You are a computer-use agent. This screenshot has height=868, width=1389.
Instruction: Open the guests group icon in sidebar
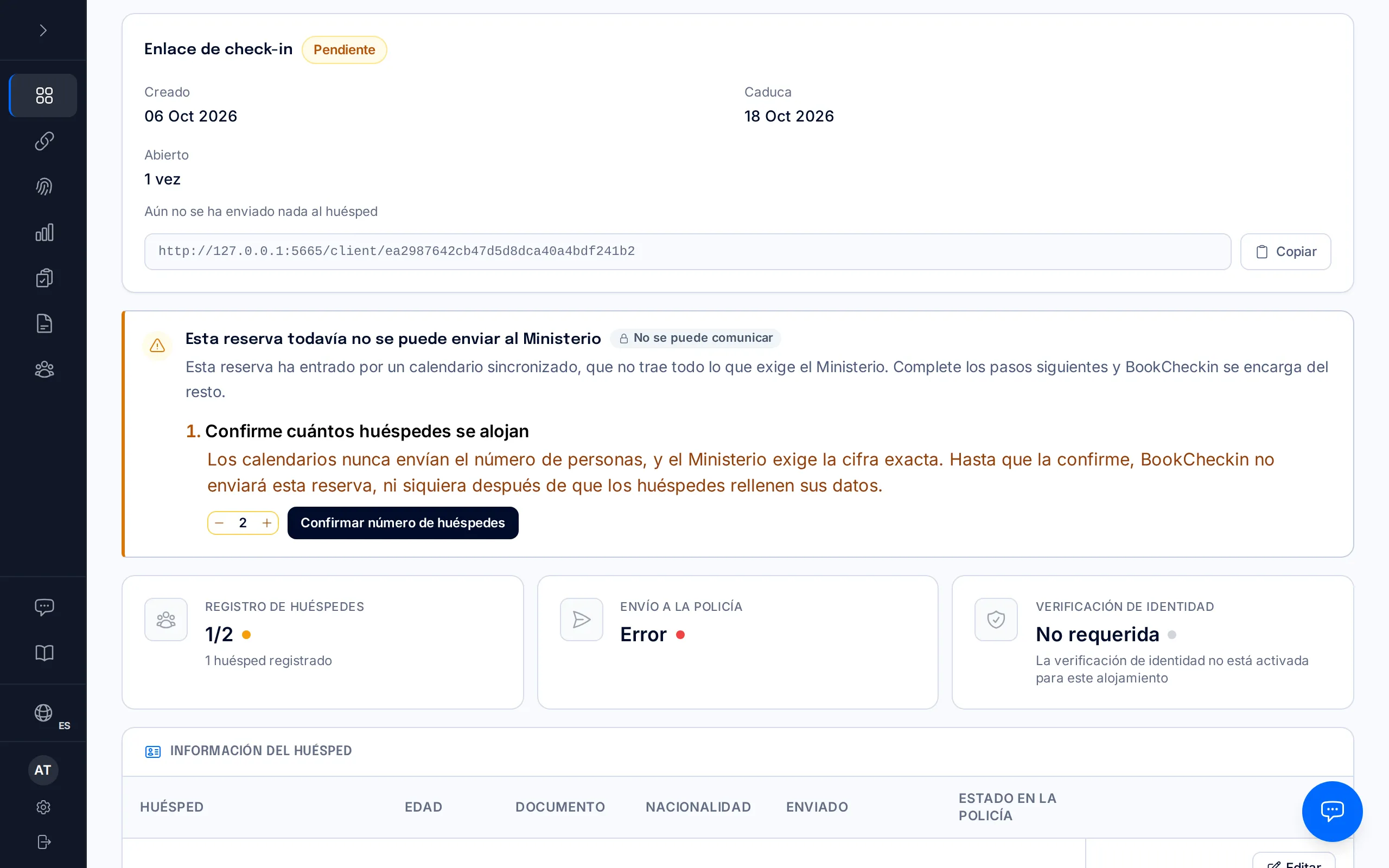44,369
